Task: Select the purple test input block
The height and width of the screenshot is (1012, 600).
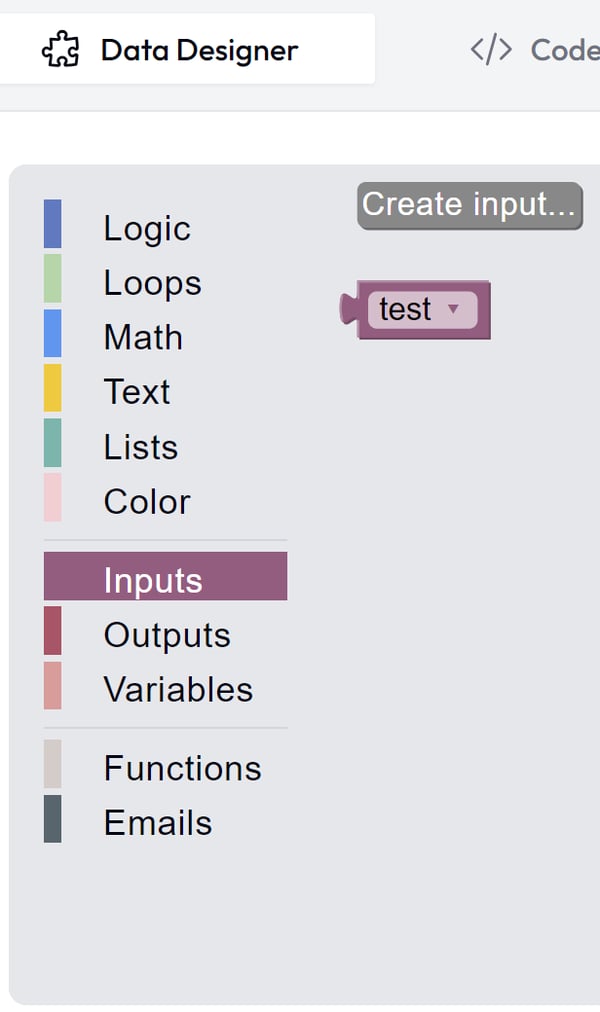Action: click(x=415, y=310)
